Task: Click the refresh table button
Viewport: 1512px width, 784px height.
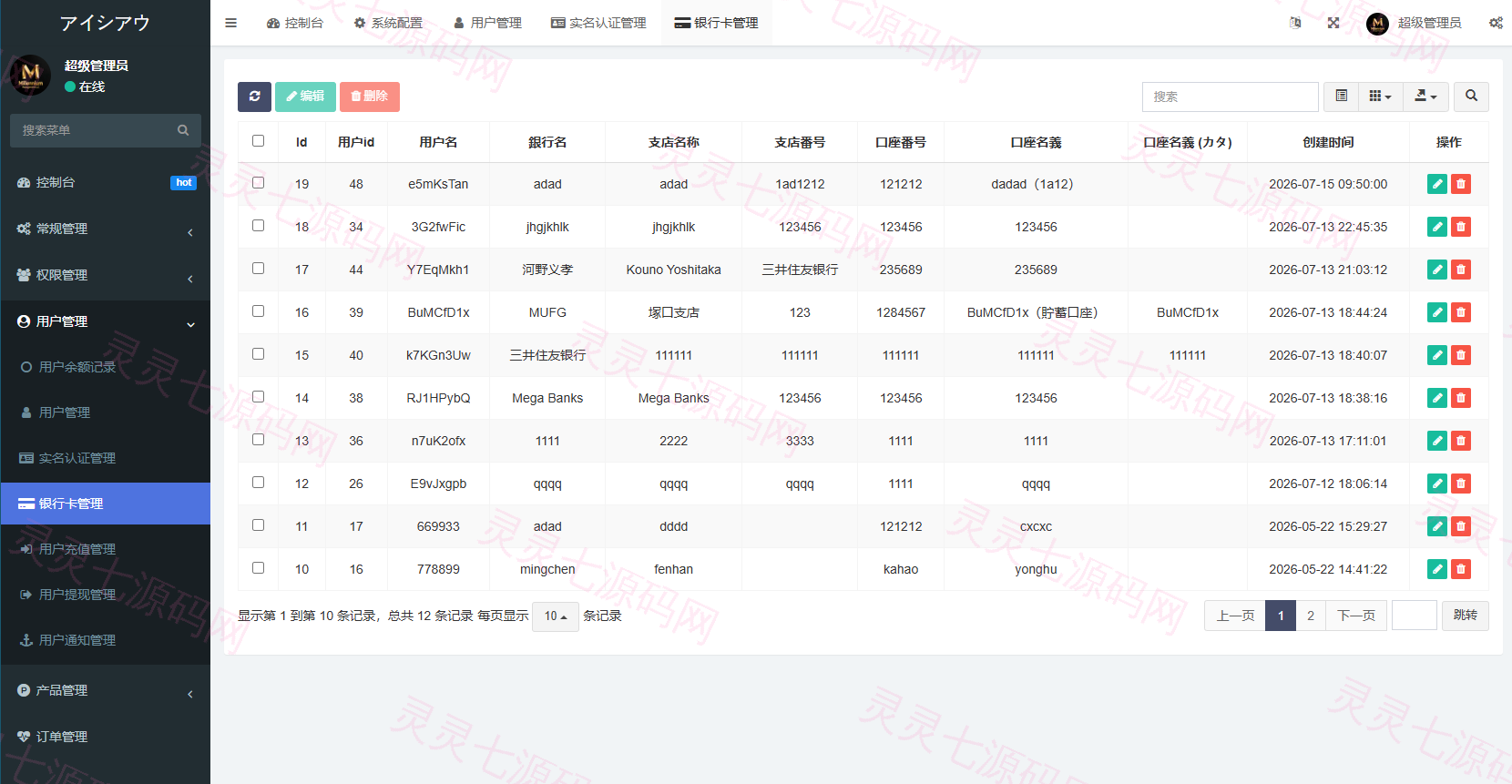Action: point(255,97)
